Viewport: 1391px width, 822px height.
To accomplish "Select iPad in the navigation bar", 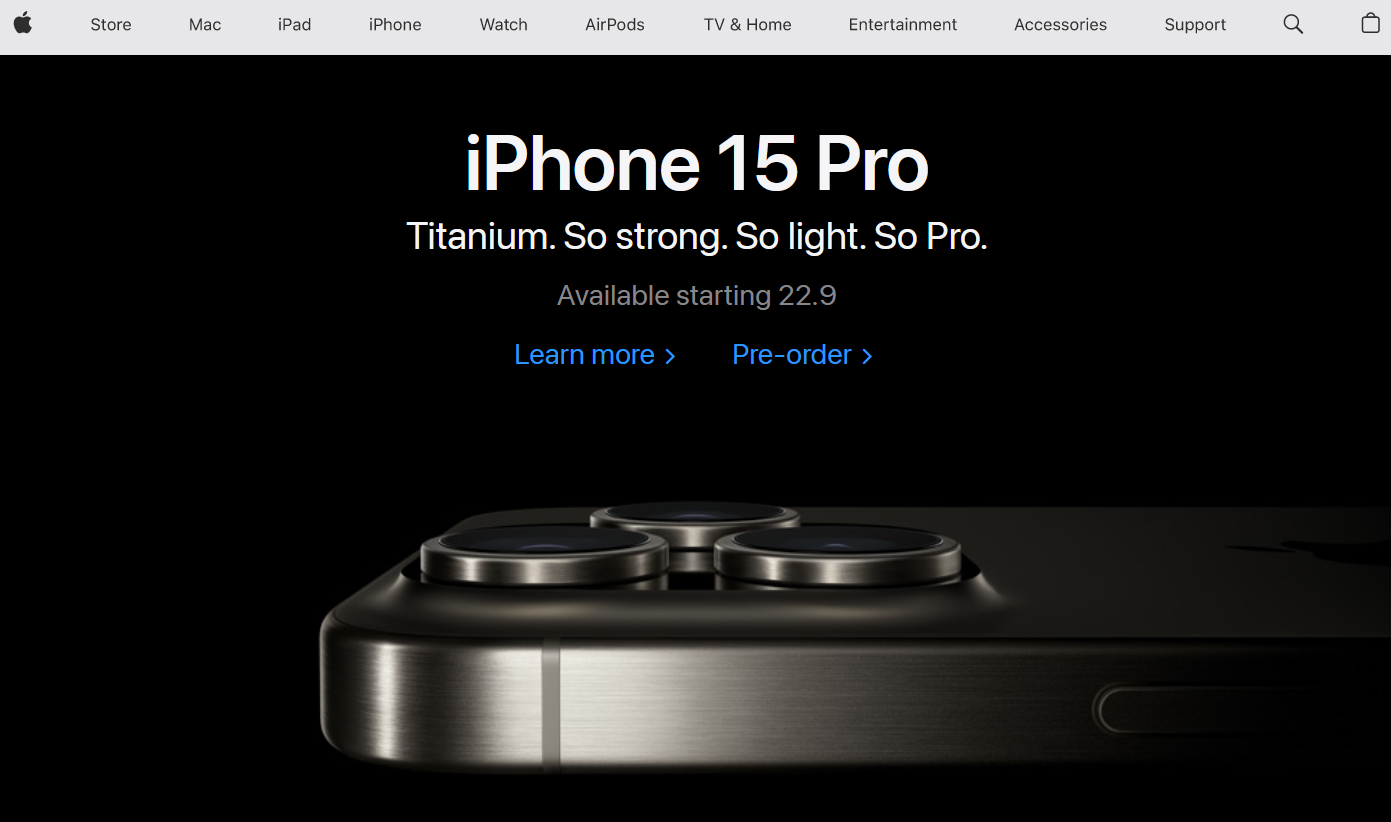I will 294,24.
